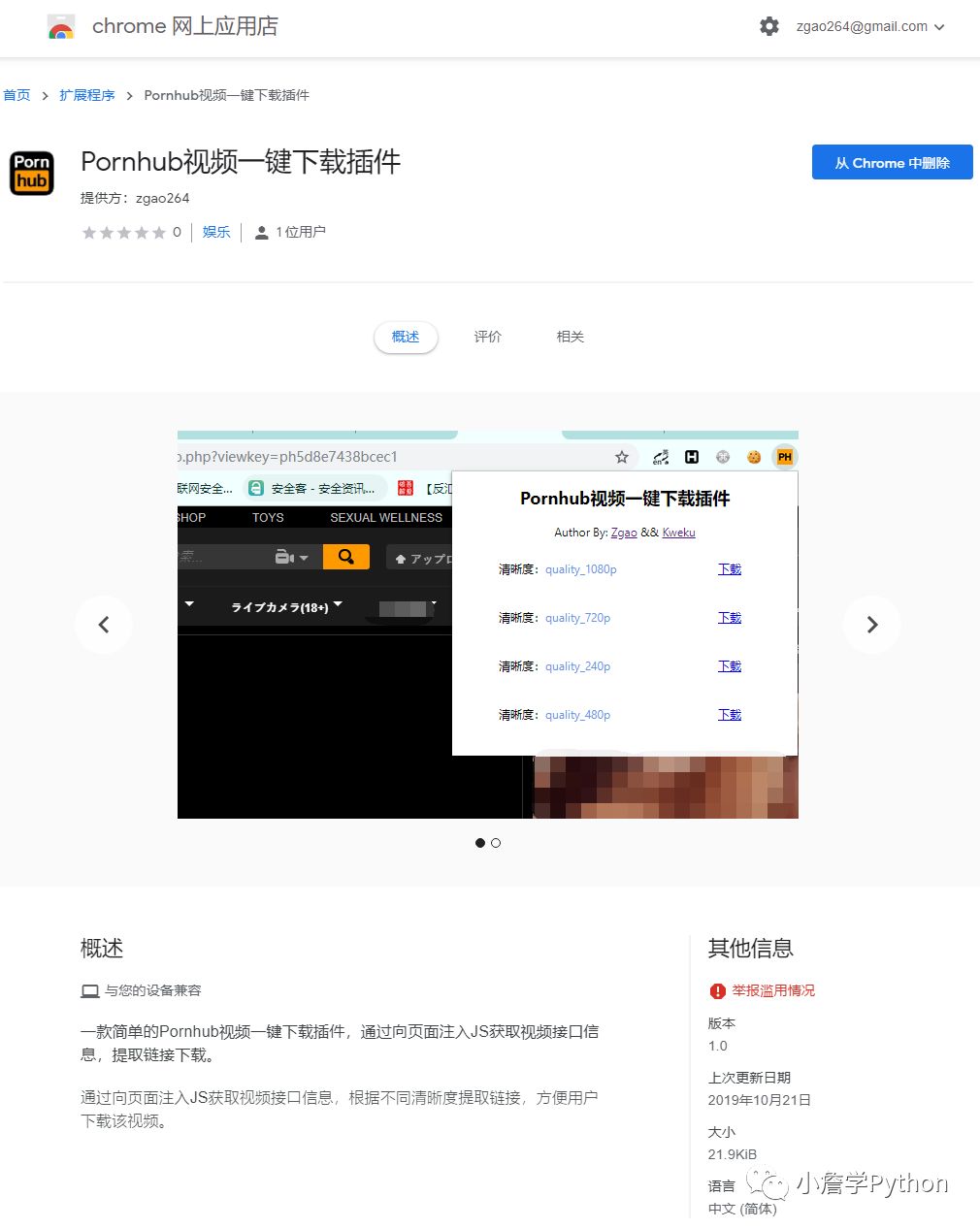The height and width of the screenshot is (1229, 980).
Task: Click the 2019年10月21日 update date text
Action: pos(760,1100)
